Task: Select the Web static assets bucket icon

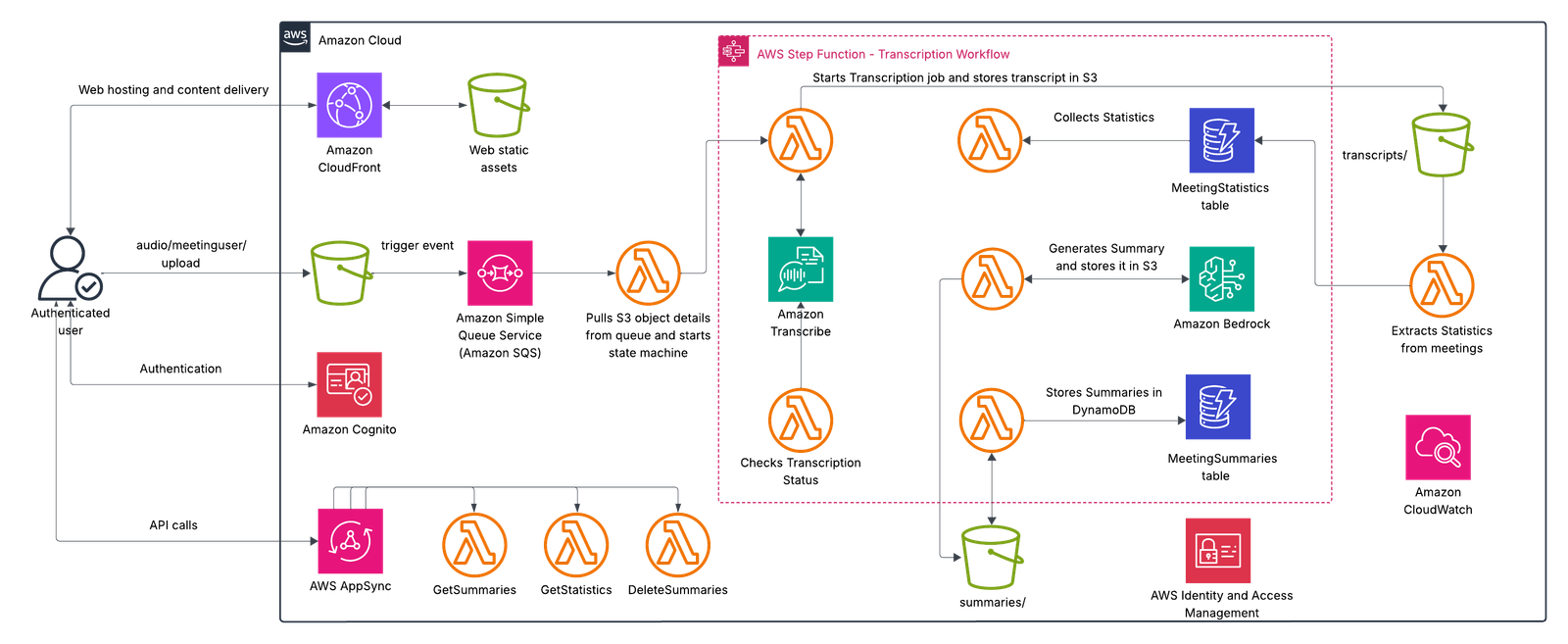Action: tap(498, 105)
